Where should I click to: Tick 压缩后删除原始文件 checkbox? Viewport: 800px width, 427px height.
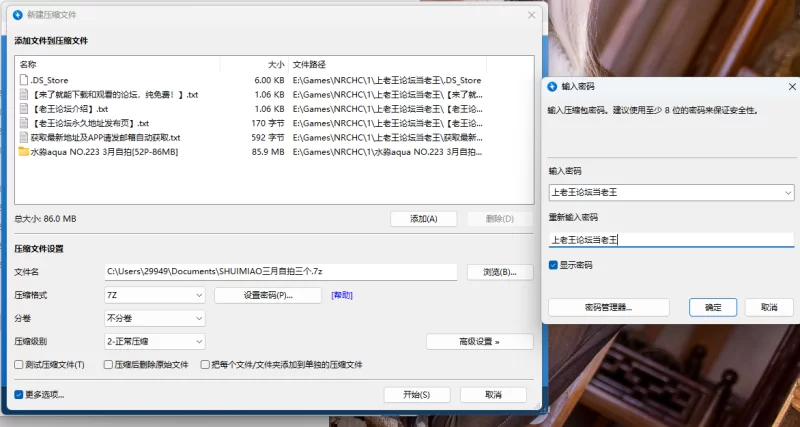108,365
